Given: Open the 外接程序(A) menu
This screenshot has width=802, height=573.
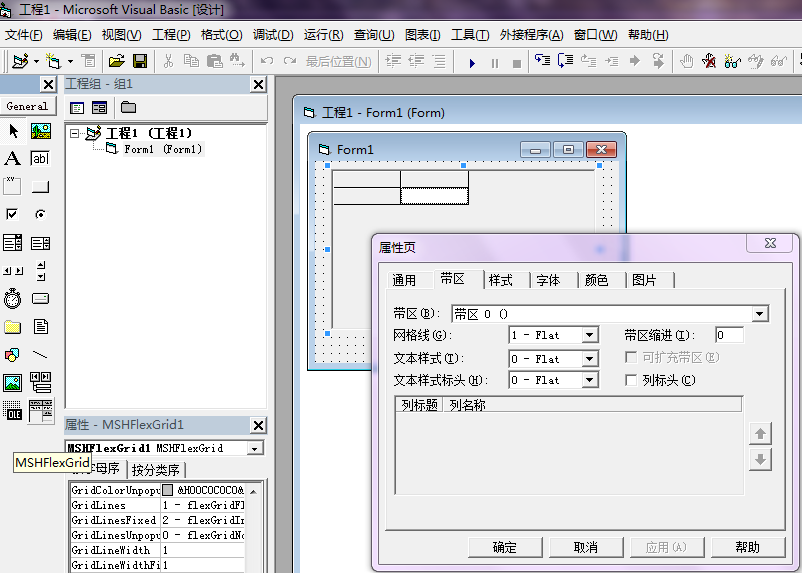Looking at the screenshot, I should click(x=531, y=35).
